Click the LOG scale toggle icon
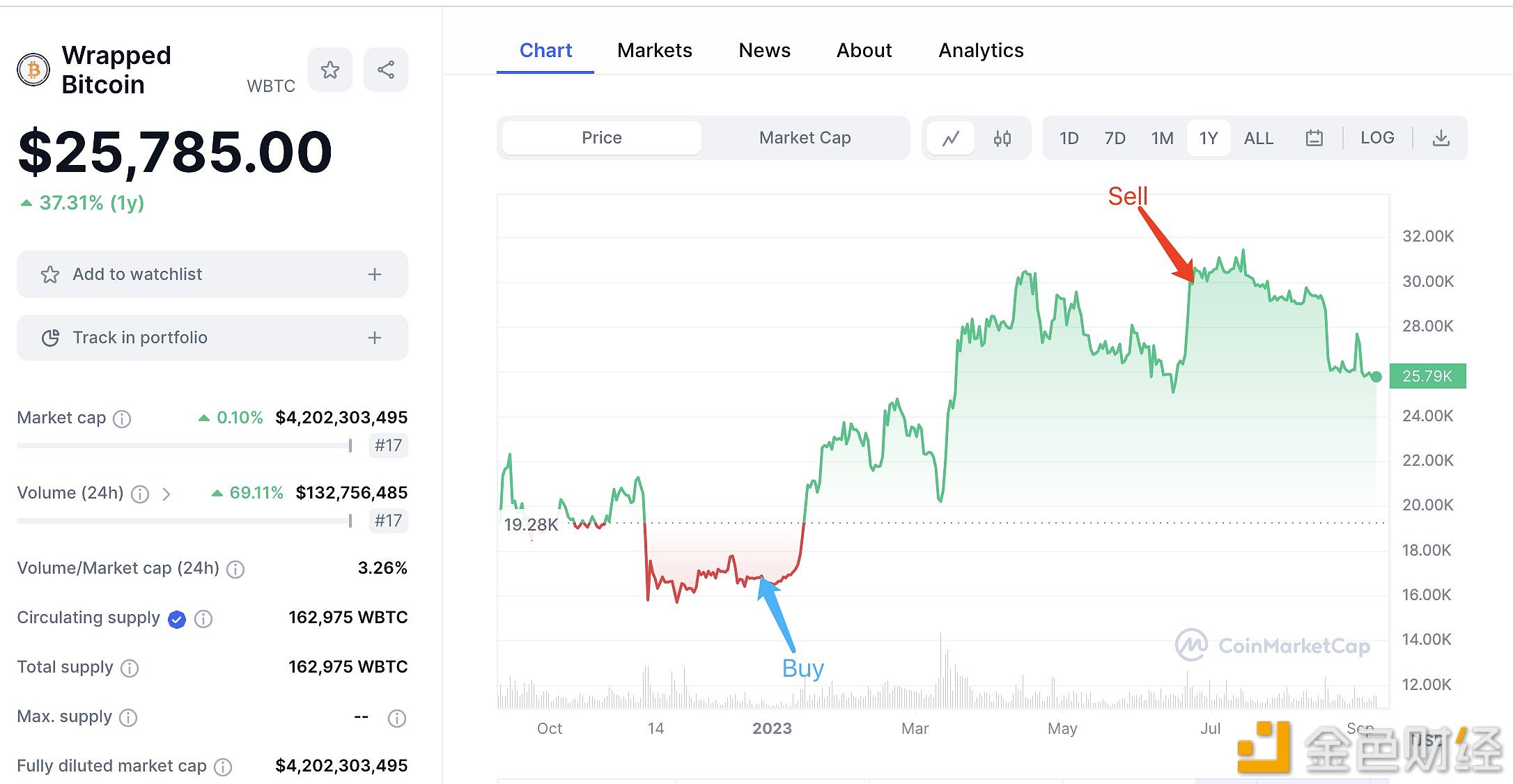 1378,137
